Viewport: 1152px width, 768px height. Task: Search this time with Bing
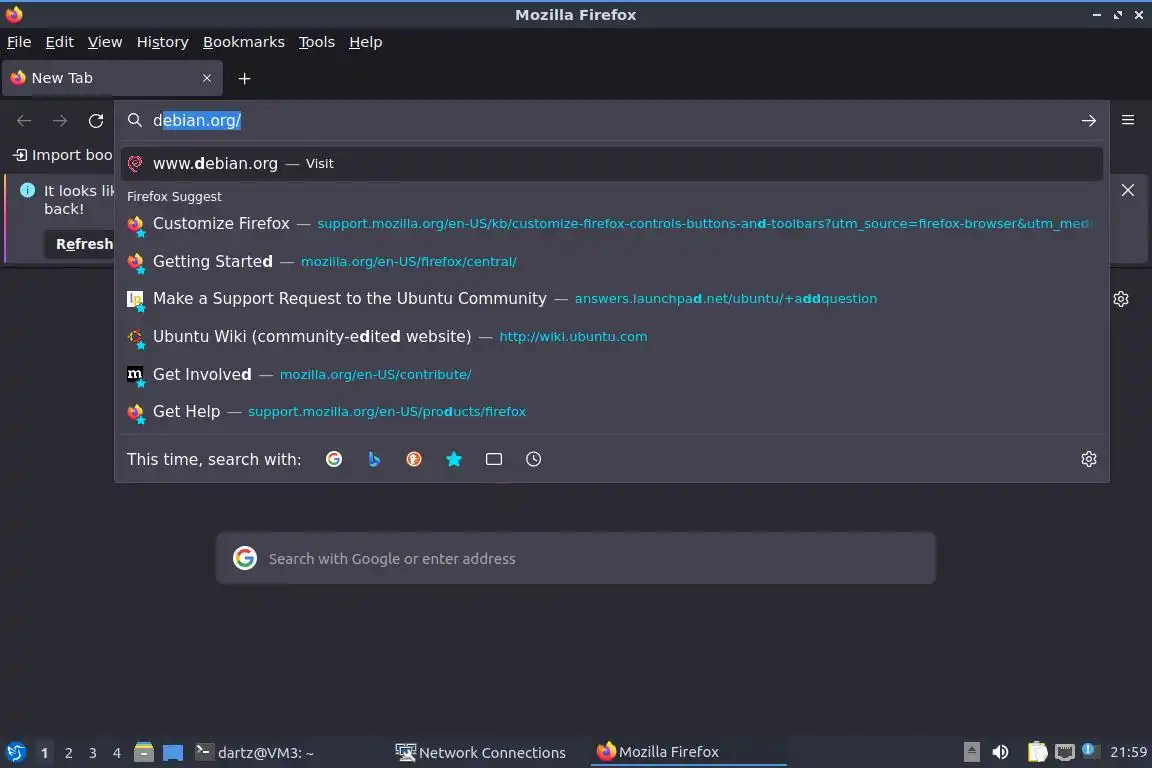point(374,459)
